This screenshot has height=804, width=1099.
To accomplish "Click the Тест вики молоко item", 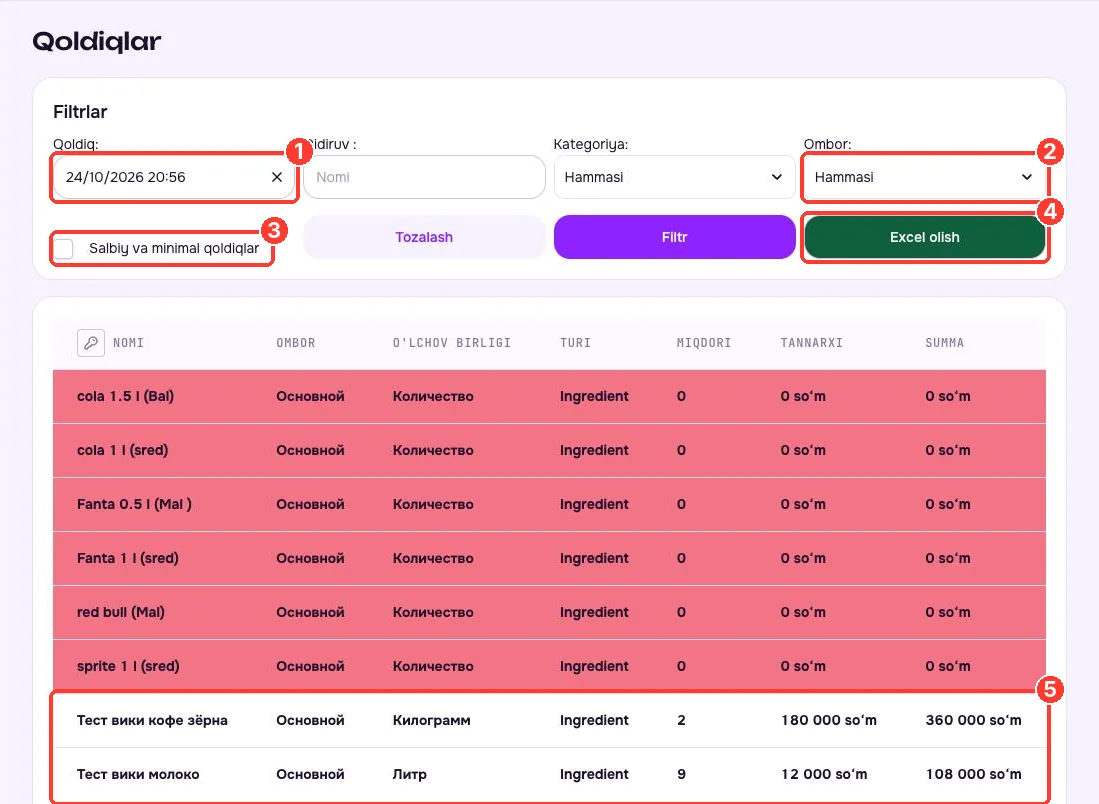I will coord(138,774).
